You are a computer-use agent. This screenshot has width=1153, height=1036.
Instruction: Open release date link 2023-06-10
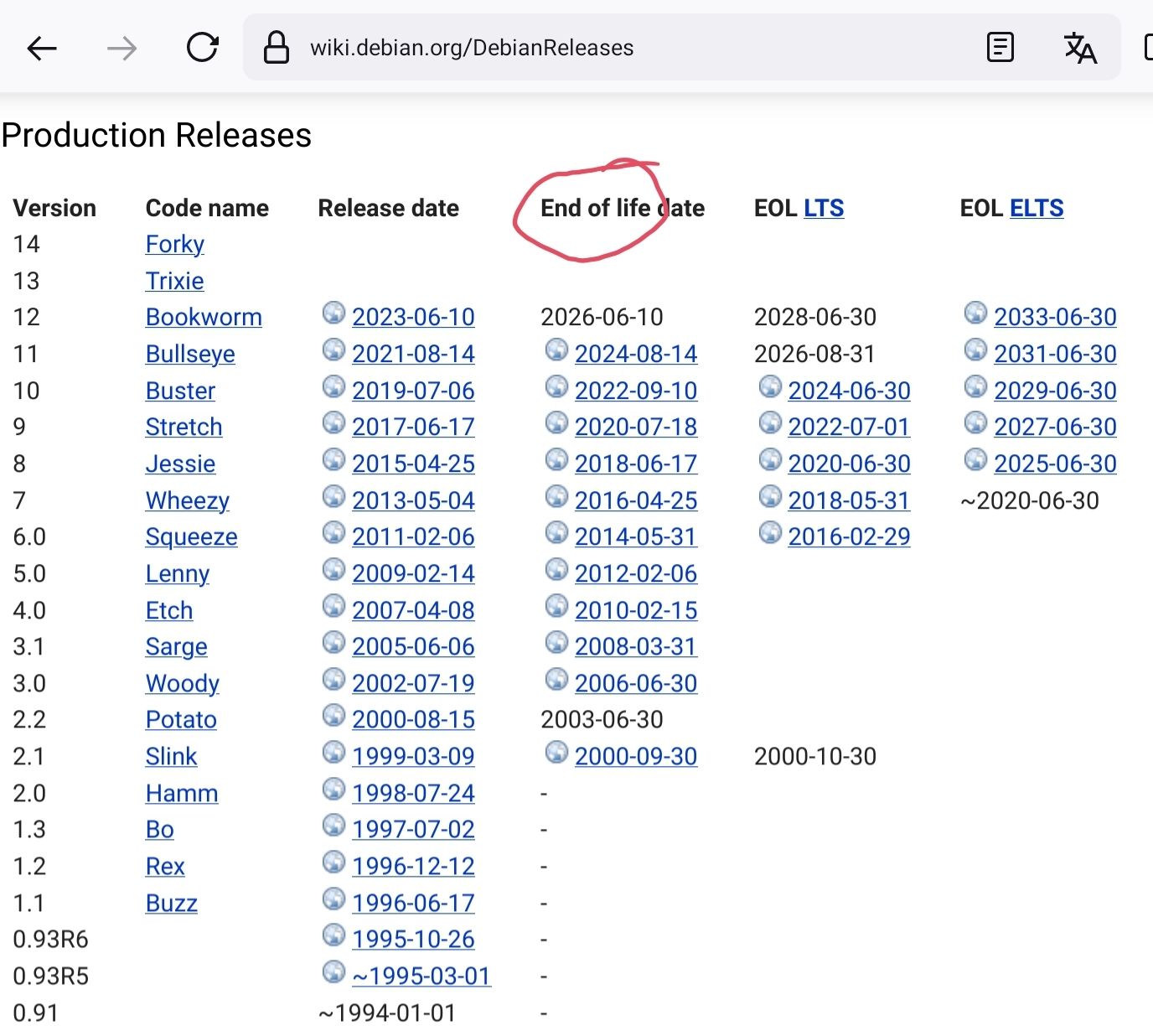pos(413,317)
